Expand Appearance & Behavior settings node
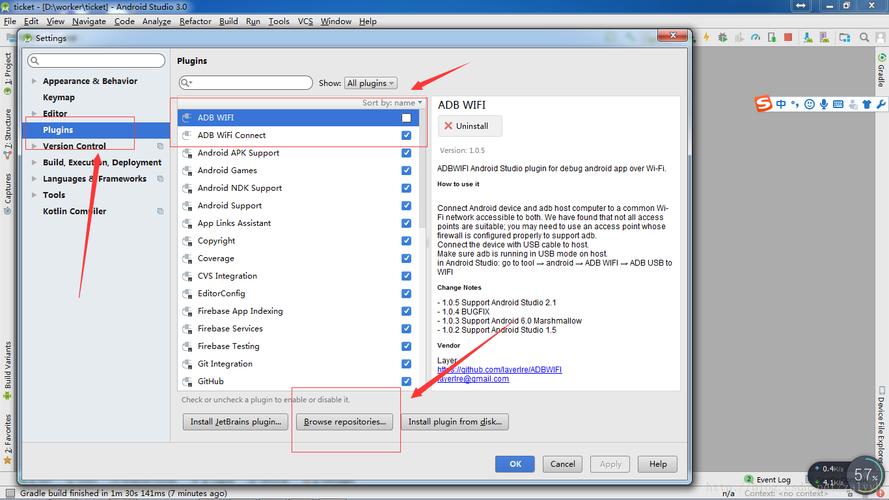 point(34,81)
